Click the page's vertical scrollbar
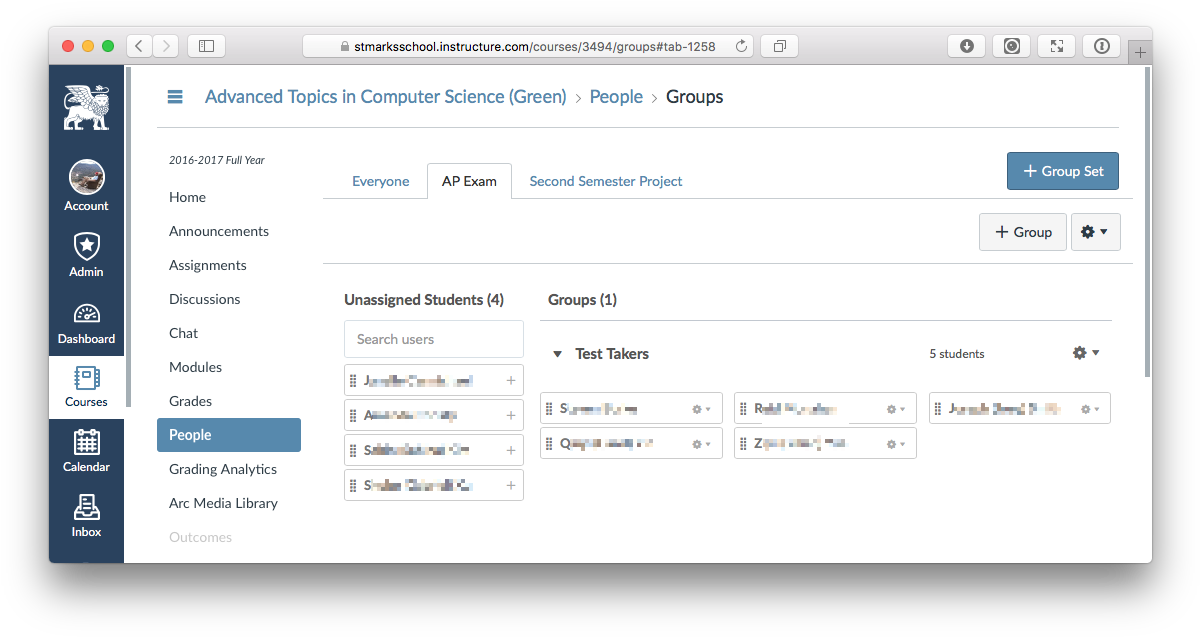 [x=1146, y=220]
